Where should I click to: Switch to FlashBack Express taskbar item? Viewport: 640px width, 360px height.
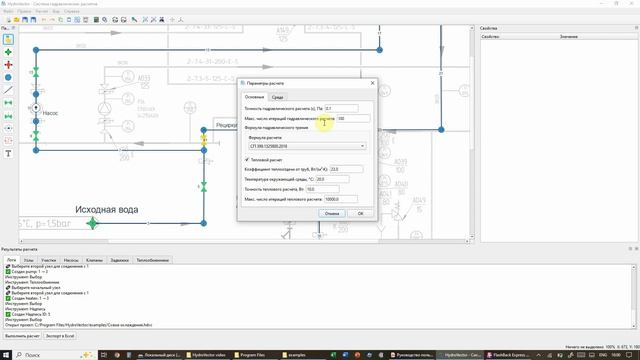click(x=509, y=355)
